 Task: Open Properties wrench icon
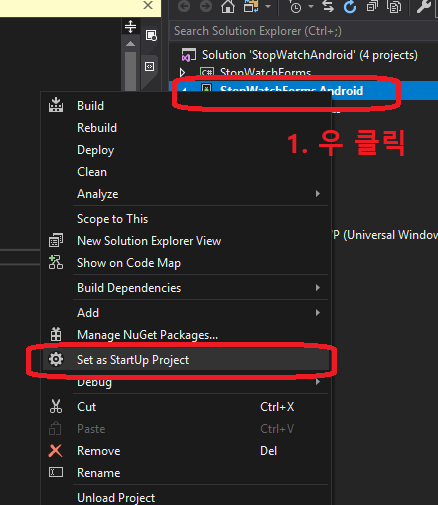click(423, 7)
